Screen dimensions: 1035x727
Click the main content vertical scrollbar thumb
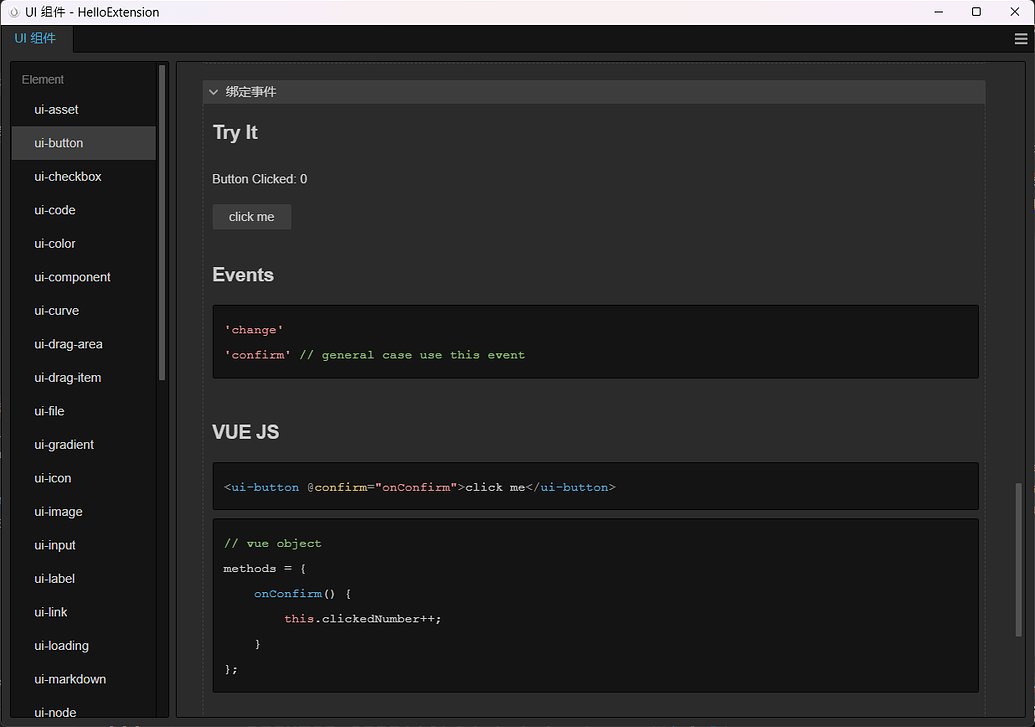coord(1019,560)
